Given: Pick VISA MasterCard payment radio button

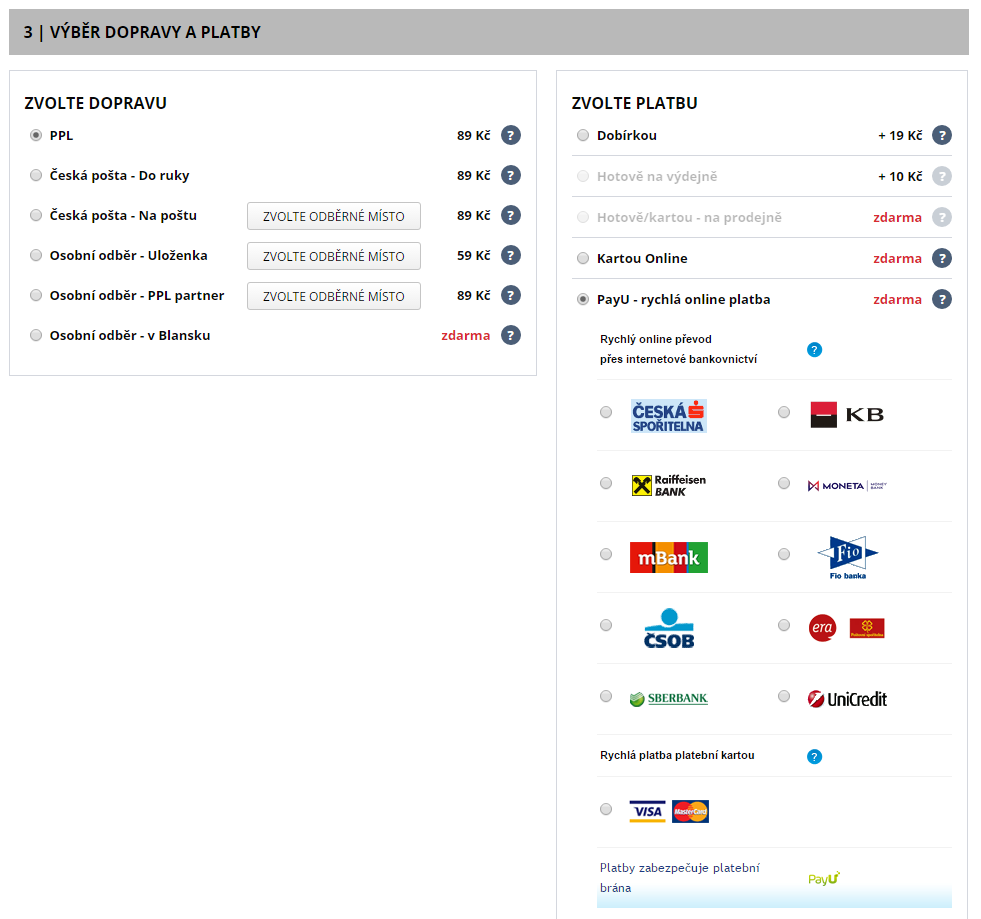Looking at the screenshot, I should 606,809.
